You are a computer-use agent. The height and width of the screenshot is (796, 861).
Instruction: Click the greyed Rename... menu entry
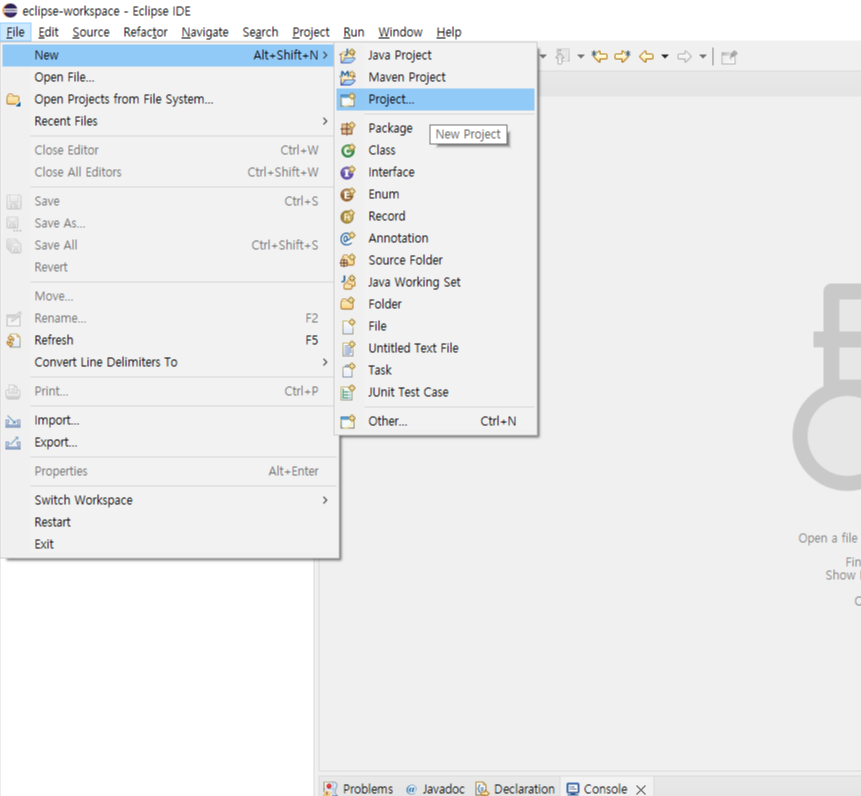point(168,318)
